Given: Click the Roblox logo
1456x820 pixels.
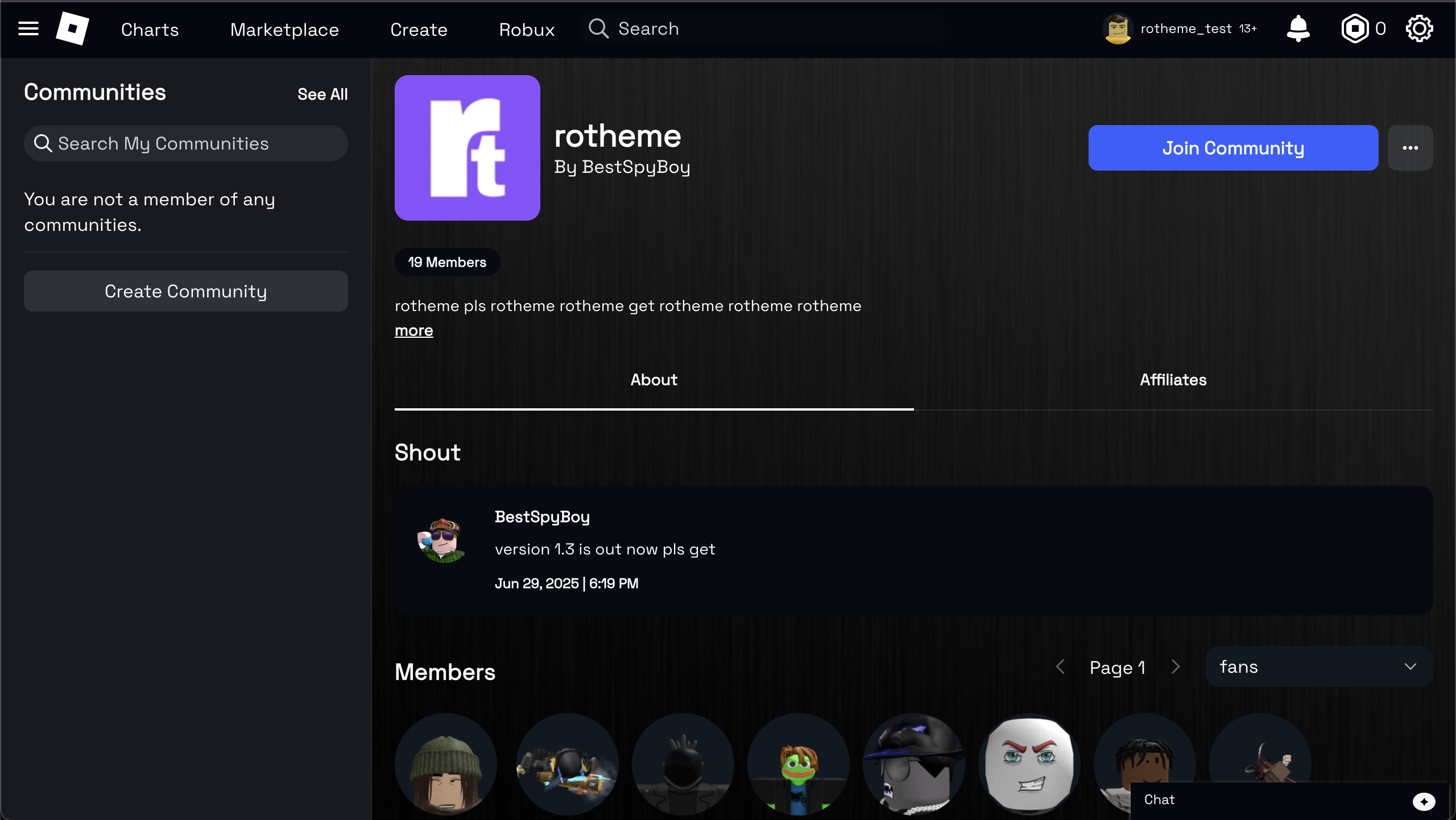Looking at the screenshot, I should pos(72,28).
